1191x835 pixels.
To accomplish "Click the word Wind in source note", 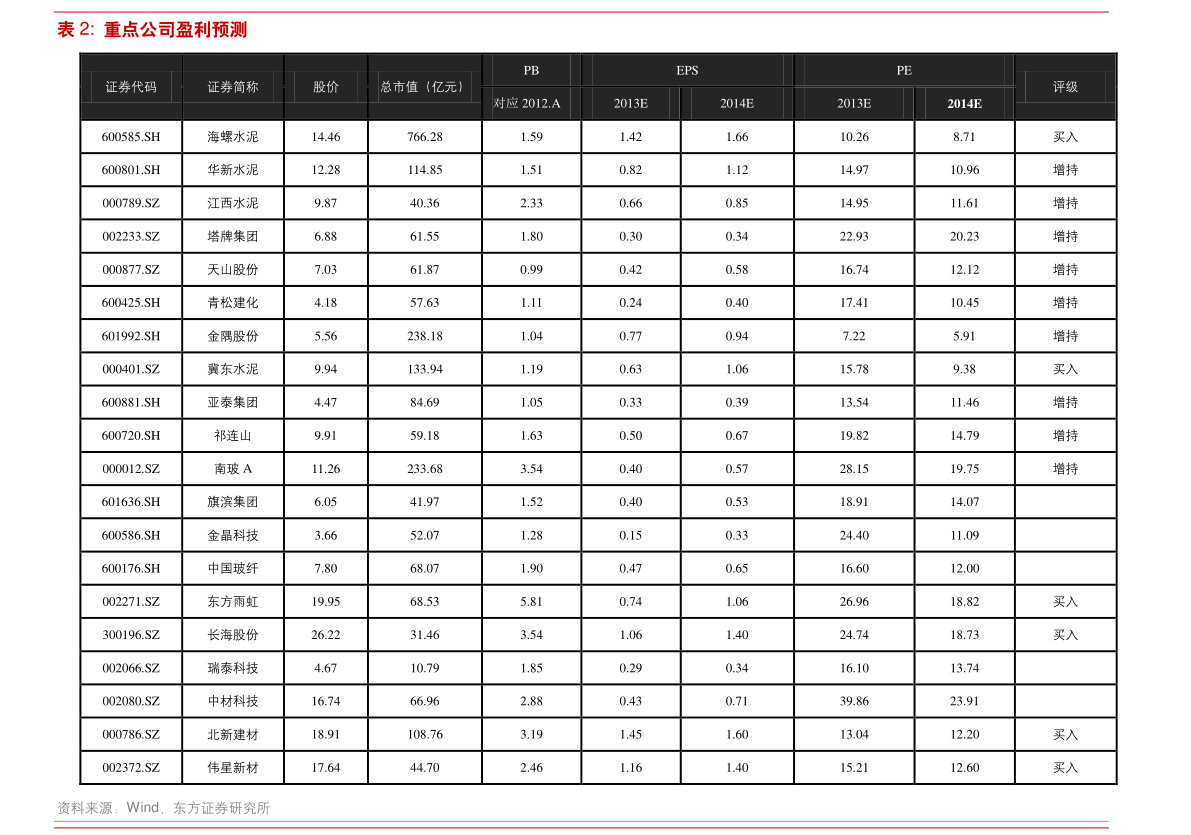I will coord(143,807).
